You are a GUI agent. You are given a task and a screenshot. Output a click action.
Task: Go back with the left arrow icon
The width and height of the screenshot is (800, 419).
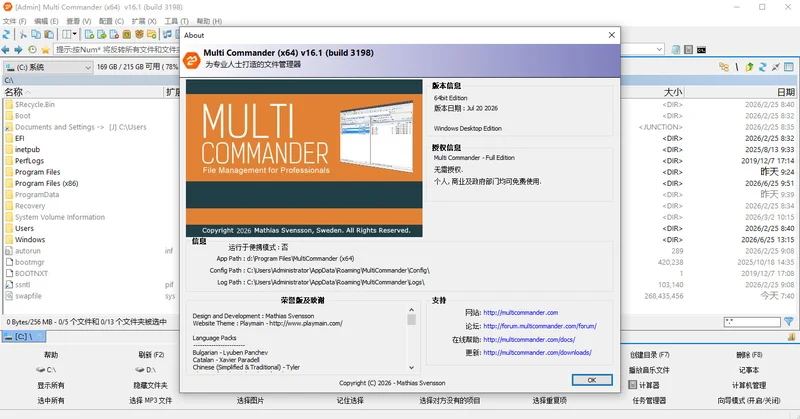6,50
